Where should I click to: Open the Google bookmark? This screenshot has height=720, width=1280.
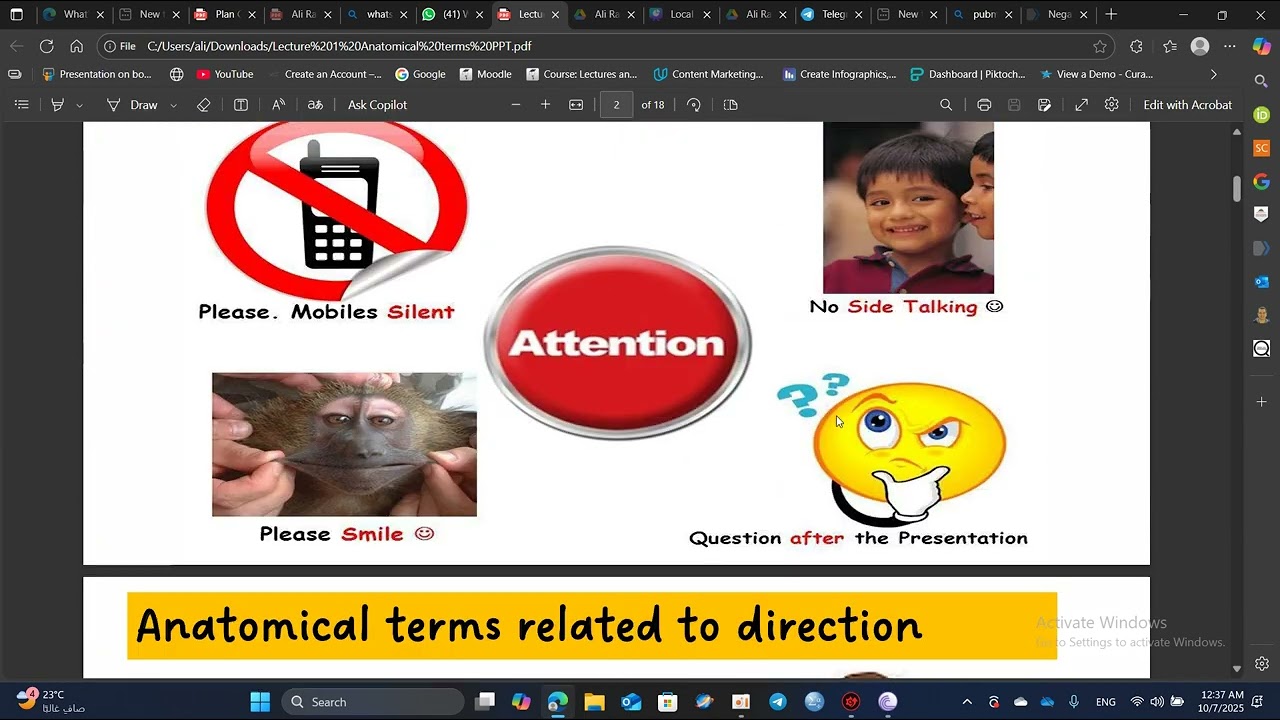(x=420, y=74)
